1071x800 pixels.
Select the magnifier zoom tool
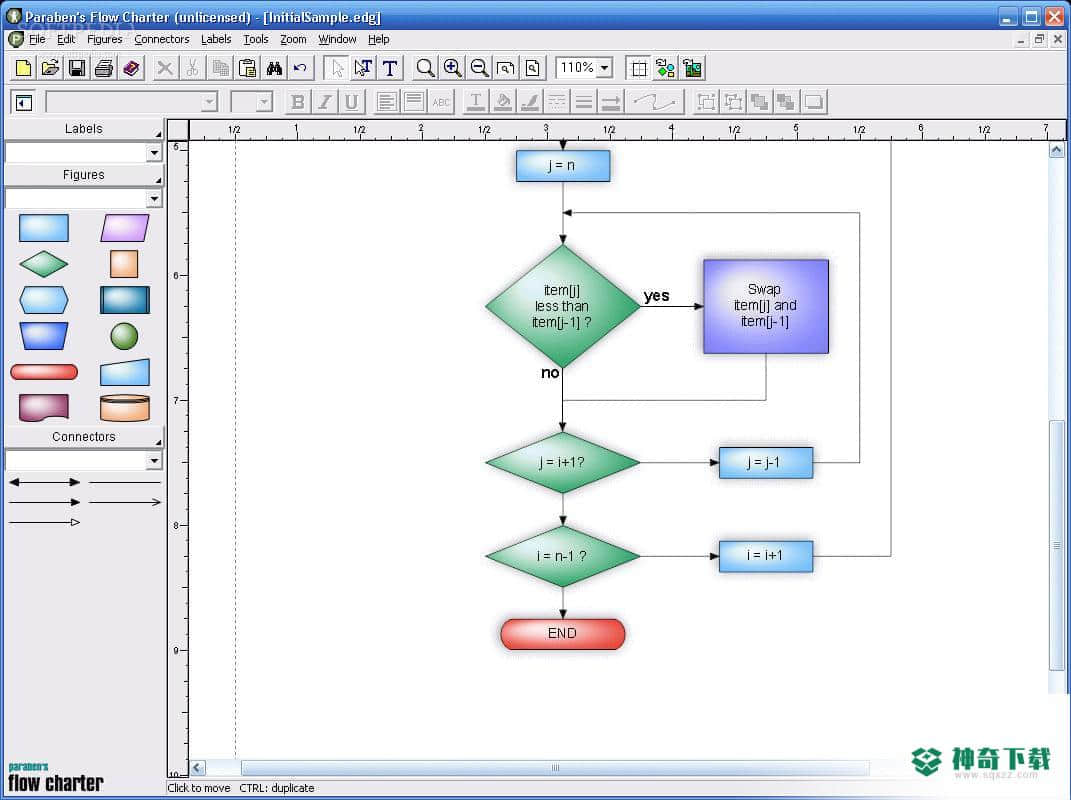click(425, 68)
